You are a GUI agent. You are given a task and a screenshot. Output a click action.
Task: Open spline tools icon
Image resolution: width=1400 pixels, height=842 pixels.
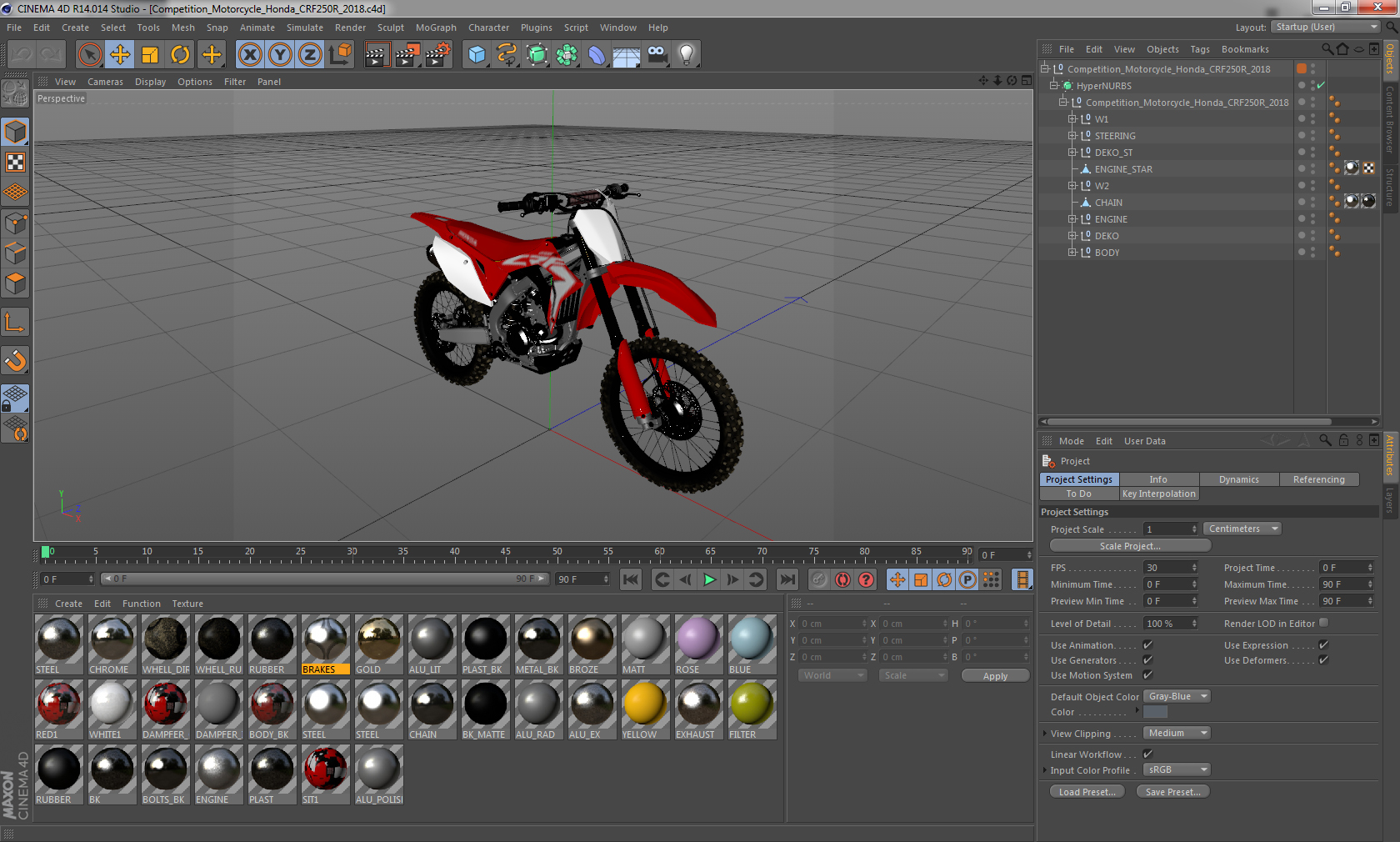click(507, 55)
